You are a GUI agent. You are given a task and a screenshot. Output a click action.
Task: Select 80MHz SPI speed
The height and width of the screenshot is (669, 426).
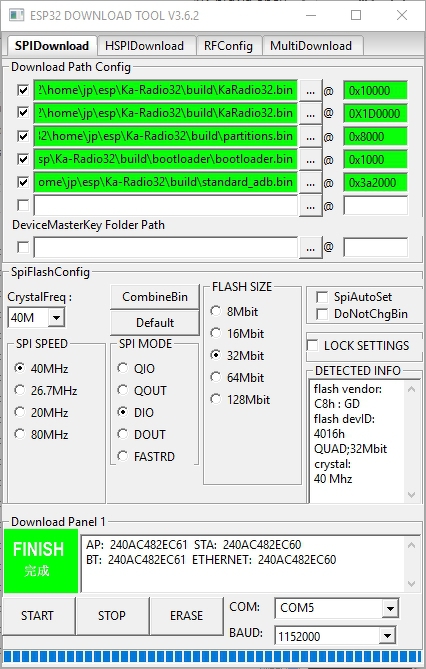click(20, 434)
